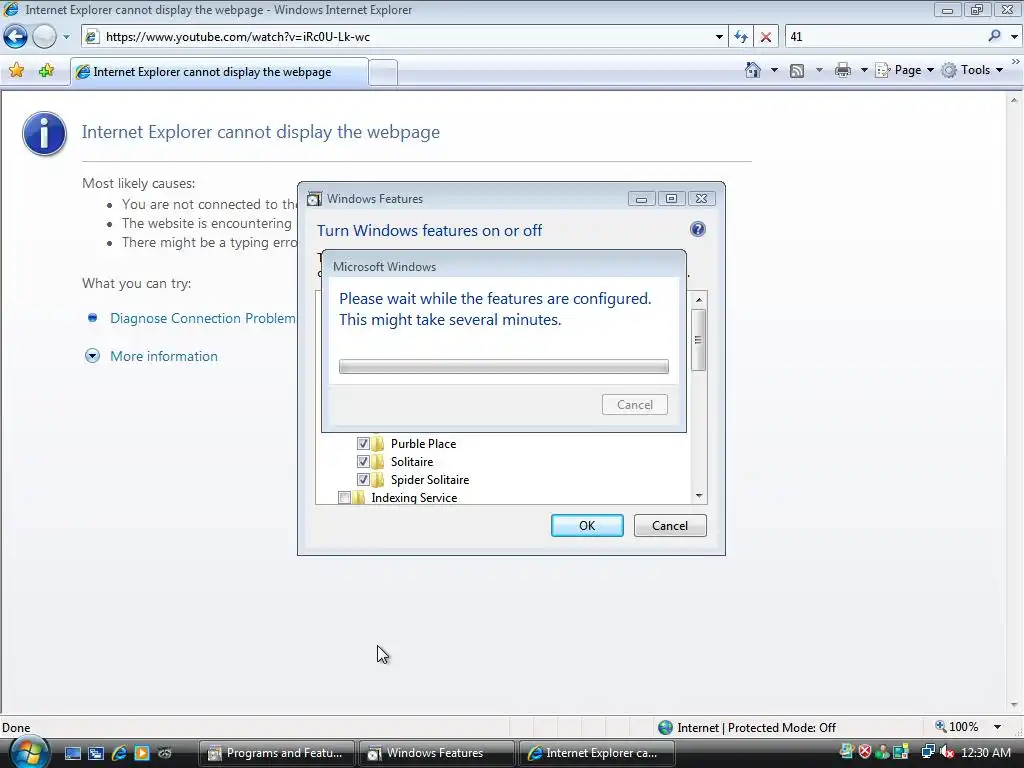1024x768 pixels.
Task: Click the YouTube URL address bar
Action: [405, 37]
